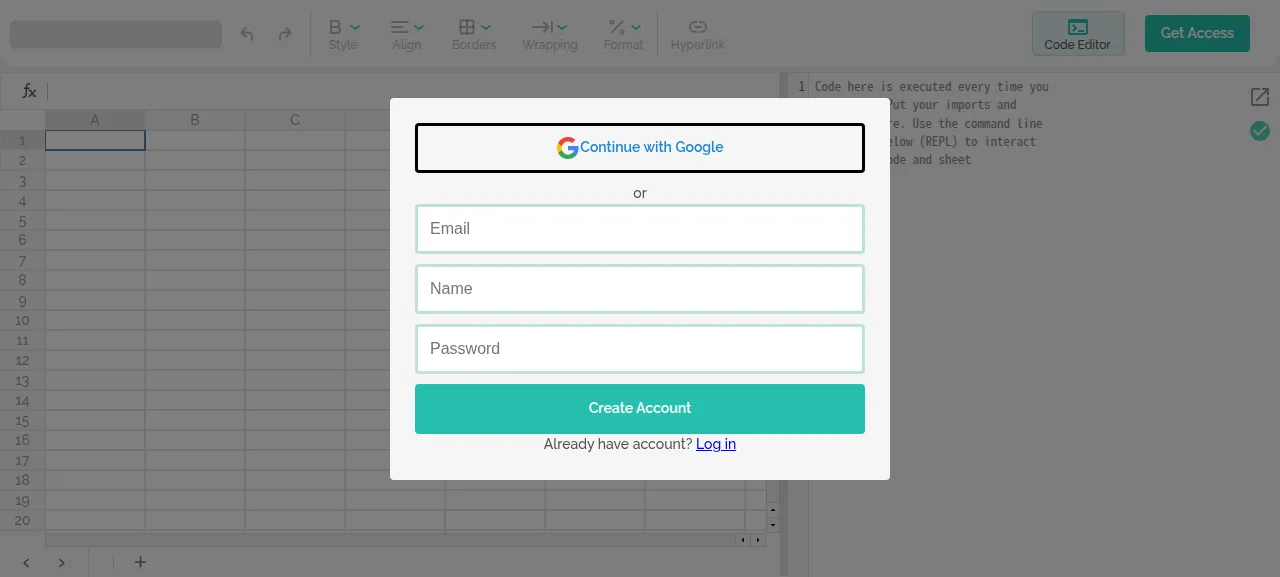
Task: Click into the Password field
Action: (640, 349)
